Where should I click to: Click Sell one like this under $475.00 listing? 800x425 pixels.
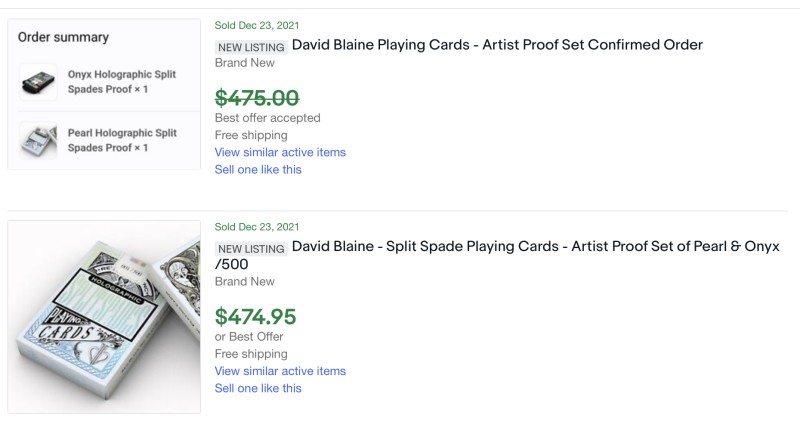(258, 169)
